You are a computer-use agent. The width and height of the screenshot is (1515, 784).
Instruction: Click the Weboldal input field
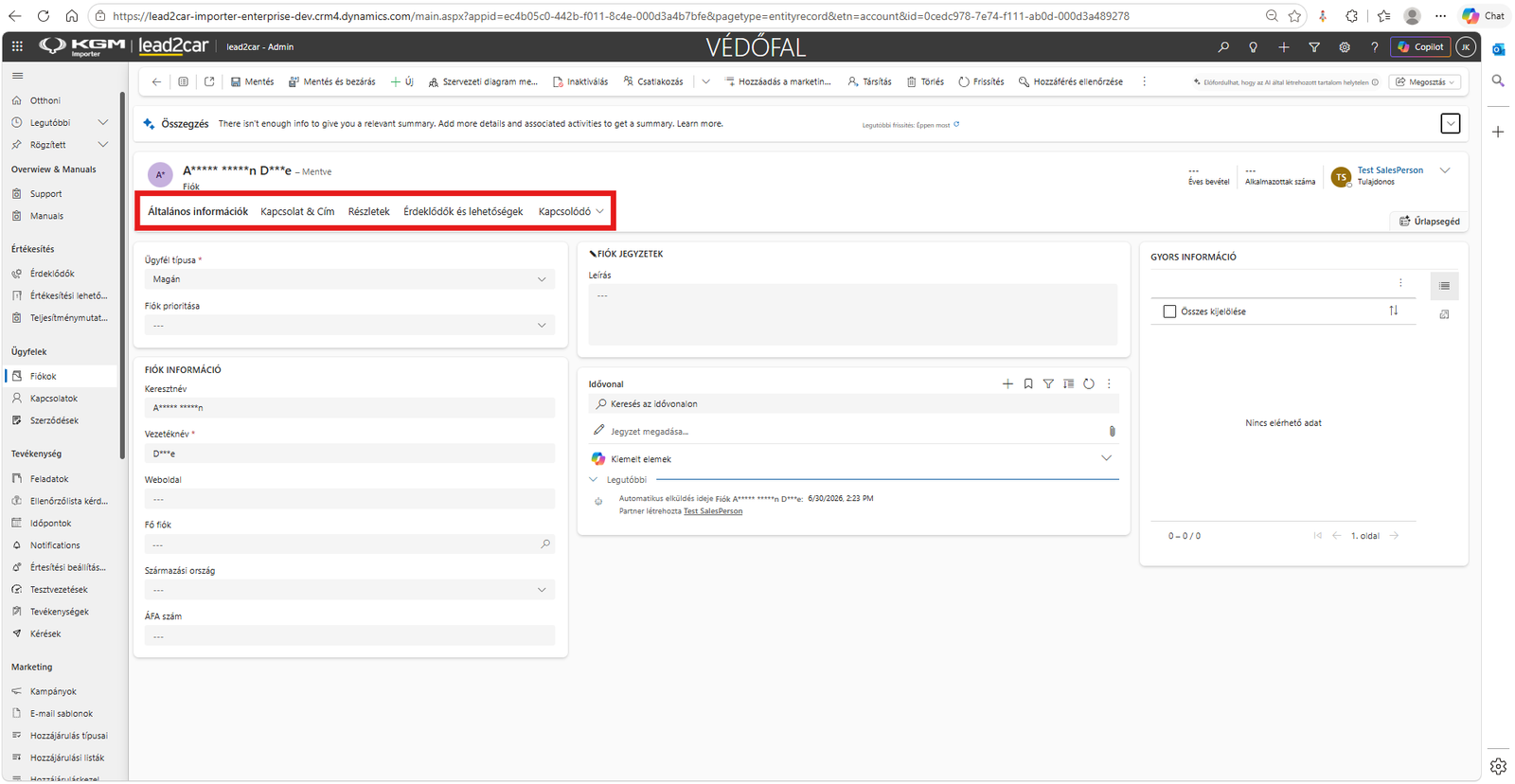pos(349,499)
